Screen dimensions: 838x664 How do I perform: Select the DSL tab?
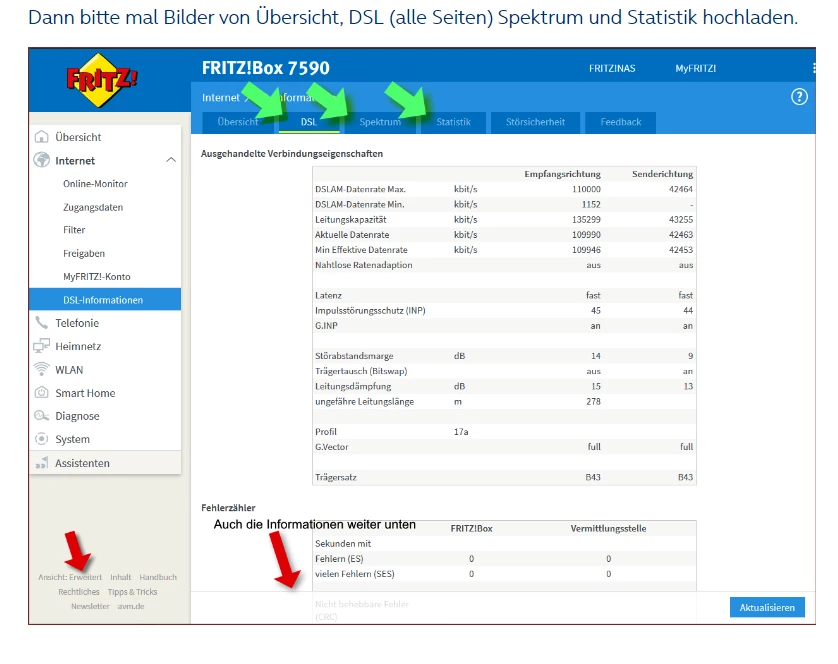coord(309,122)
